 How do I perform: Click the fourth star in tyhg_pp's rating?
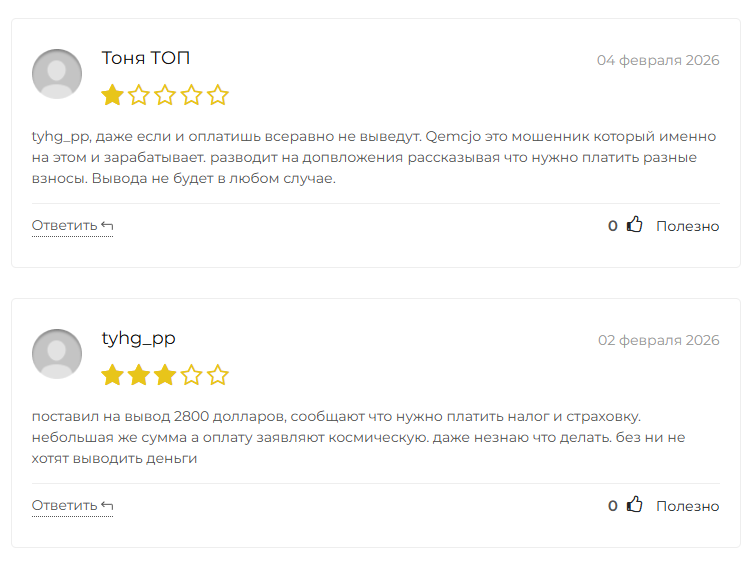pyautogui.click(x=192, y=376)
